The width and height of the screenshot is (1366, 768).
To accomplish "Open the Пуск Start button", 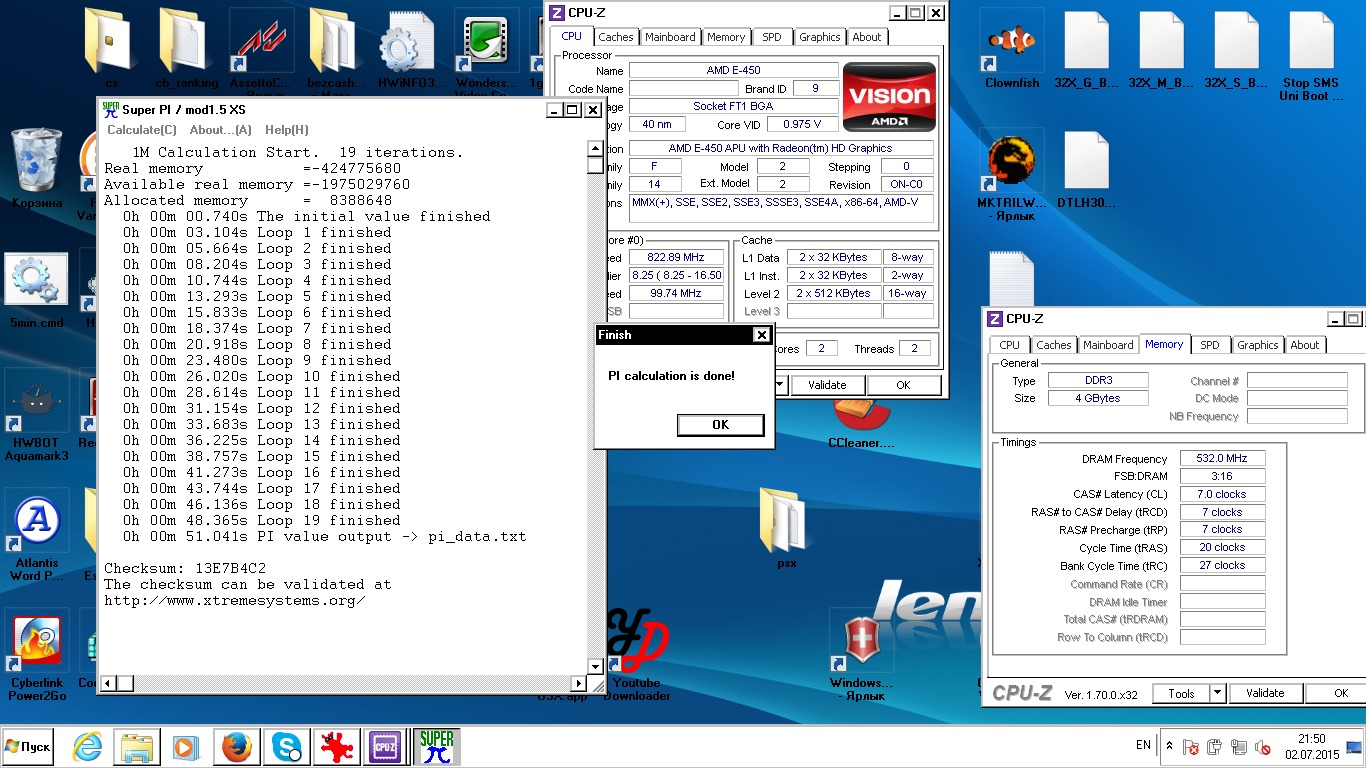I will [x=28, y=747].
